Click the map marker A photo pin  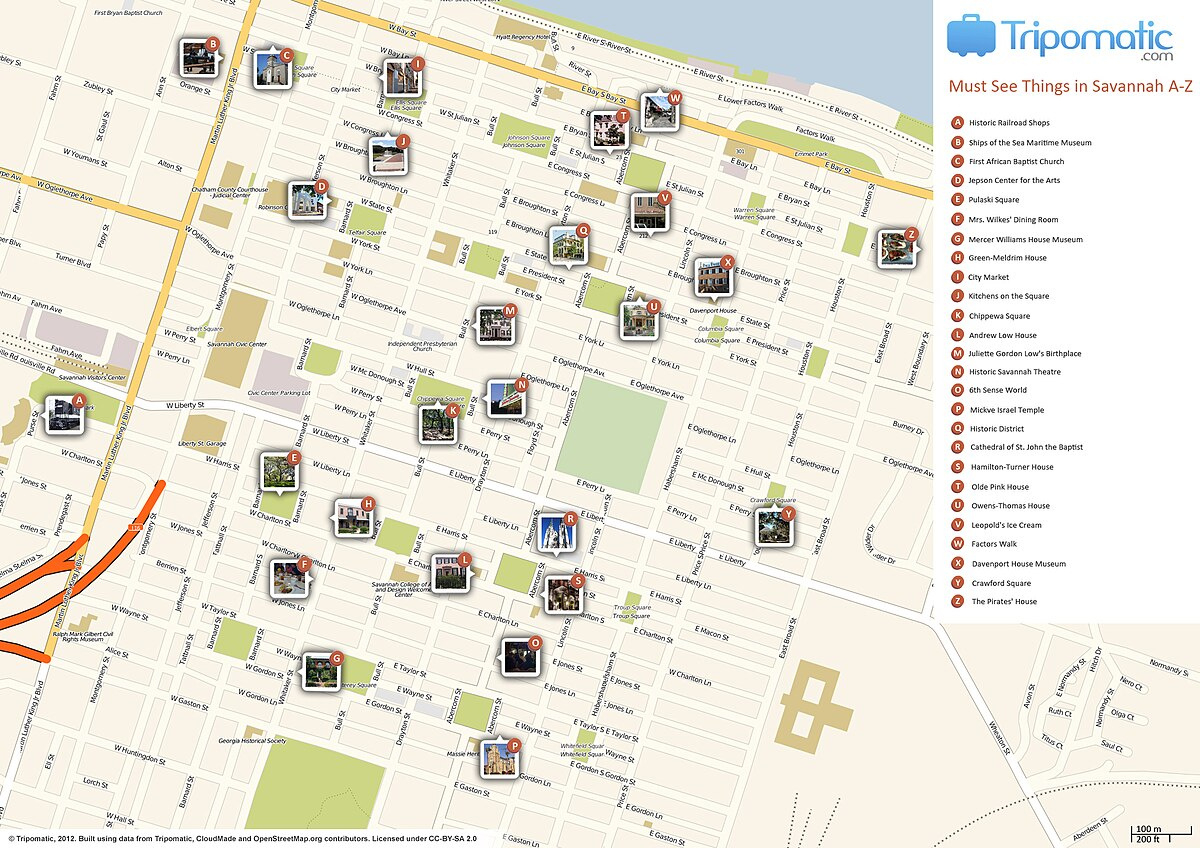(64, 413)
